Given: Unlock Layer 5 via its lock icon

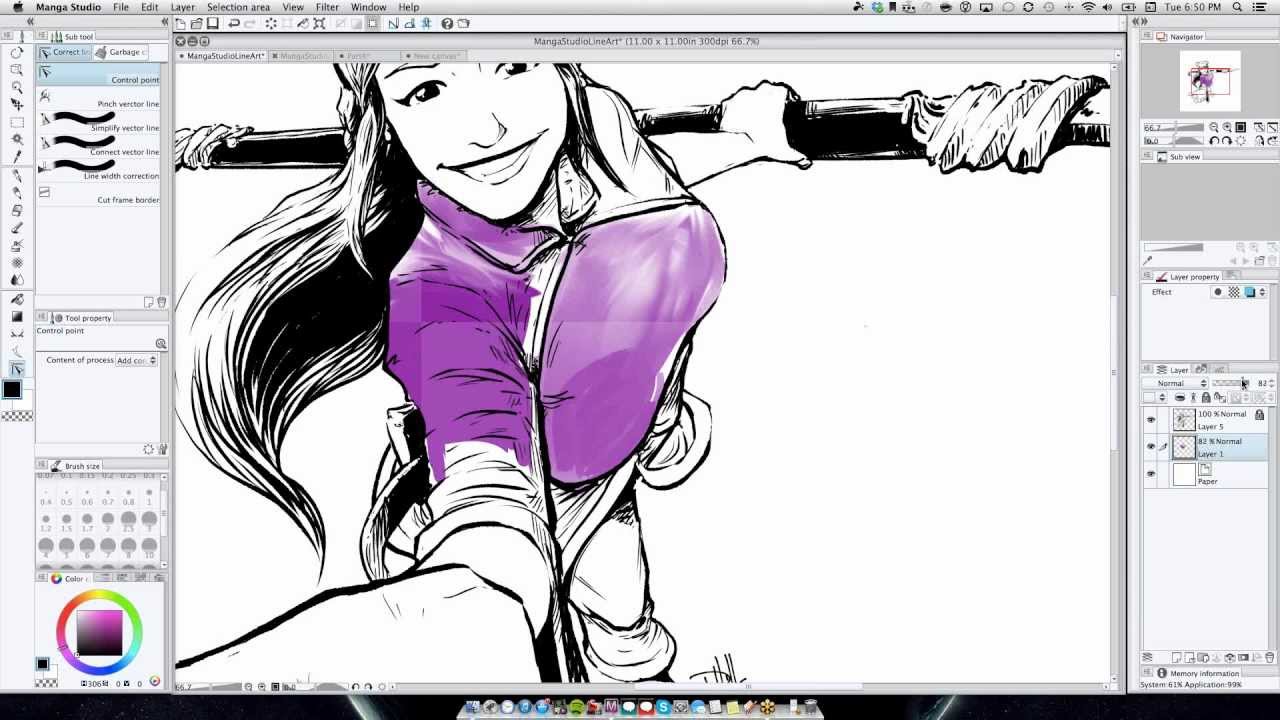Looking at the screenshot, I should pos(1260,415).
